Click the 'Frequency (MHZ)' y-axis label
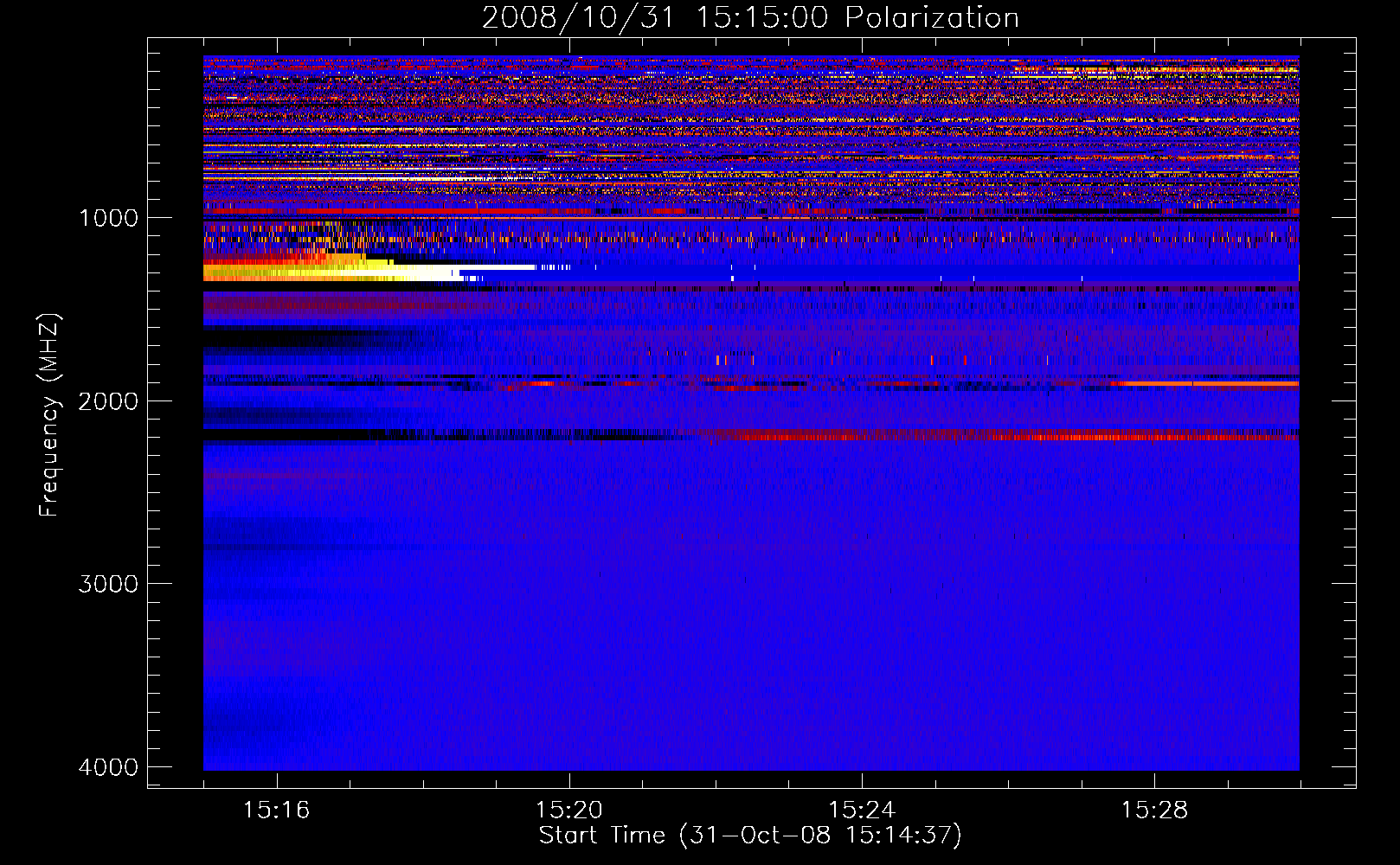 click(49, 415)
